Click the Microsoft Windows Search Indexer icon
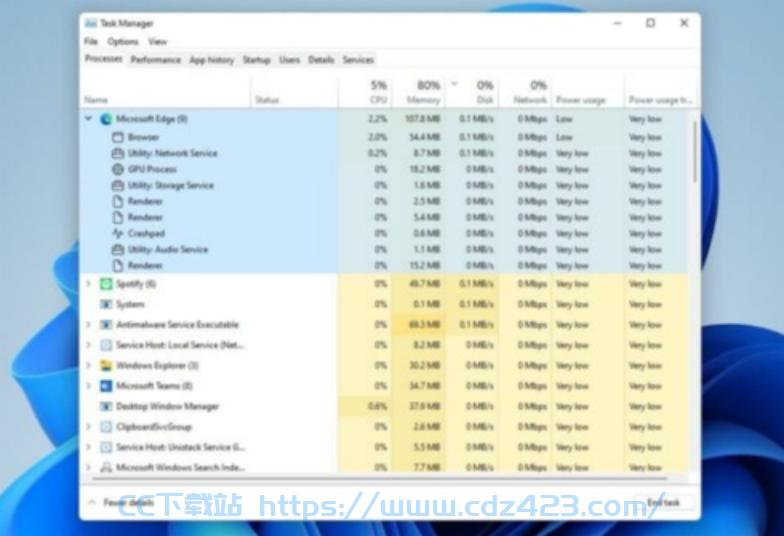784x536 pixels. coord(106,467)
